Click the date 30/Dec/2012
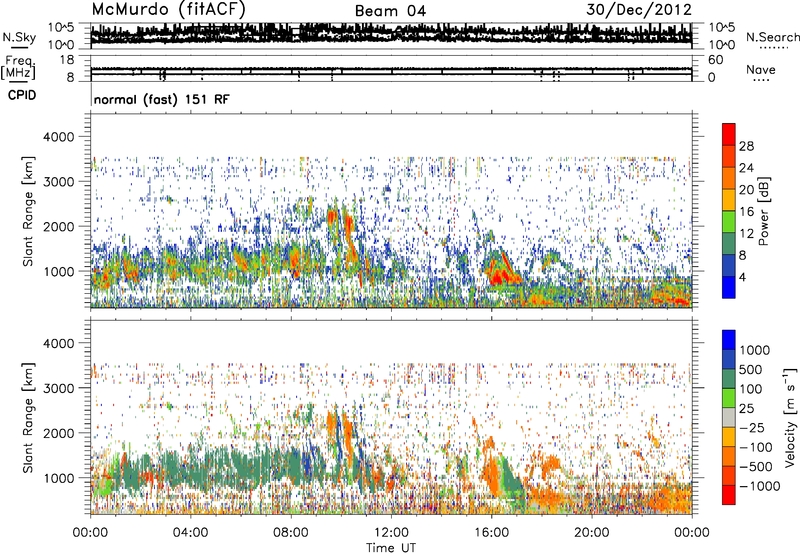The height and width of the screenshot is (554, 800). click(639, 10)
